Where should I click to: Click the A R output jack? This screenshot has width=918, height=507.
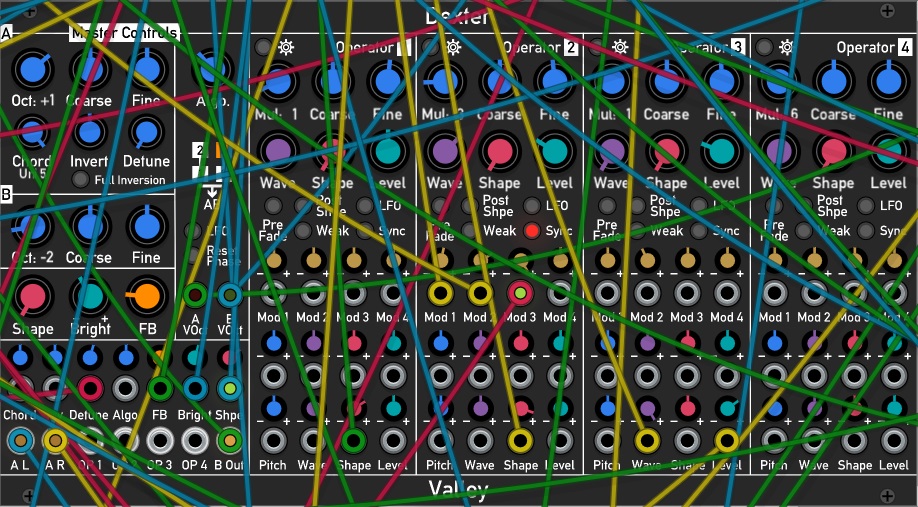(x=55, y=441)
